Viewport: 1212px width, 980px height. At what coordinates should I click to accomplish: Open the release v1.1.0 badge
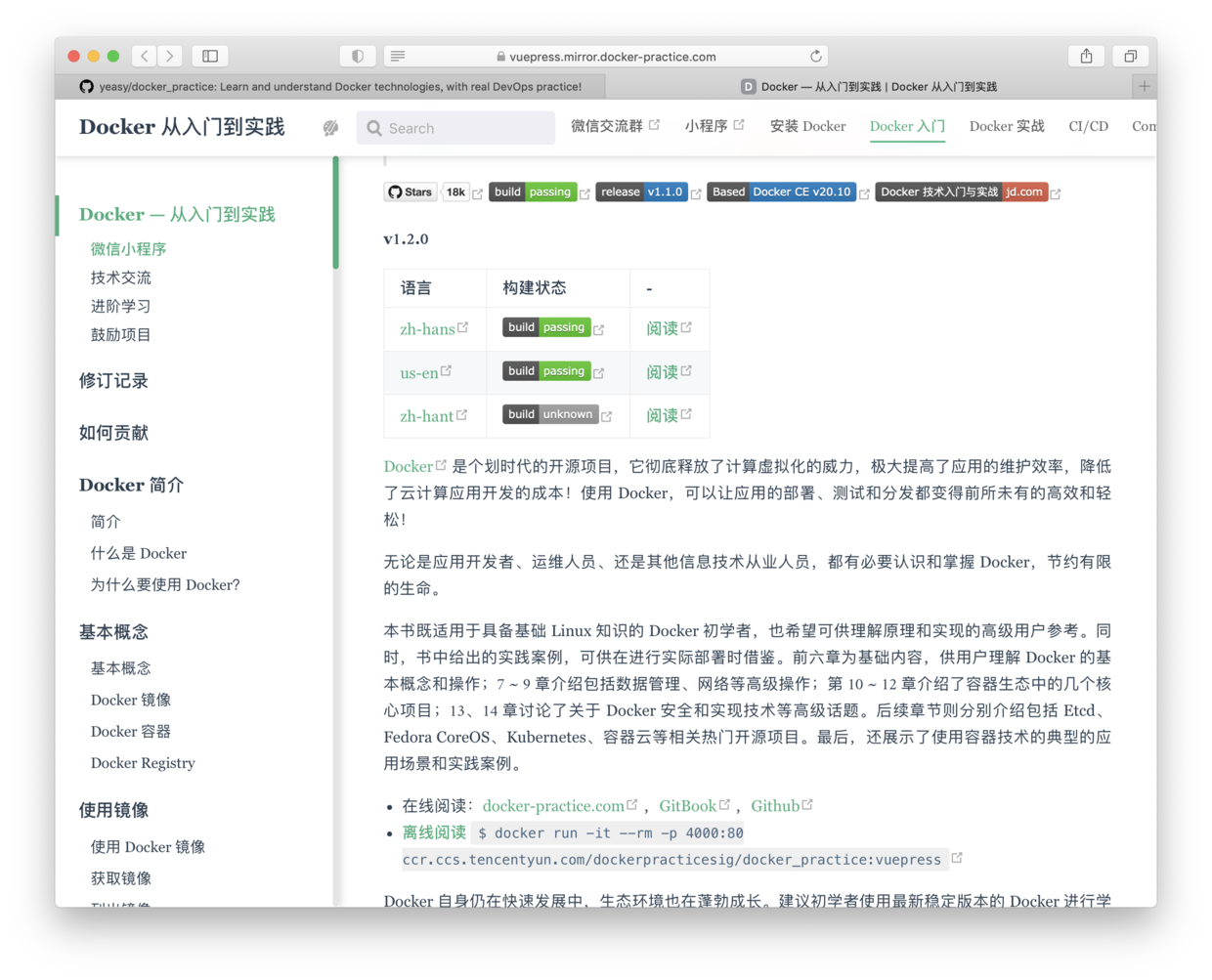coord(642,192)
